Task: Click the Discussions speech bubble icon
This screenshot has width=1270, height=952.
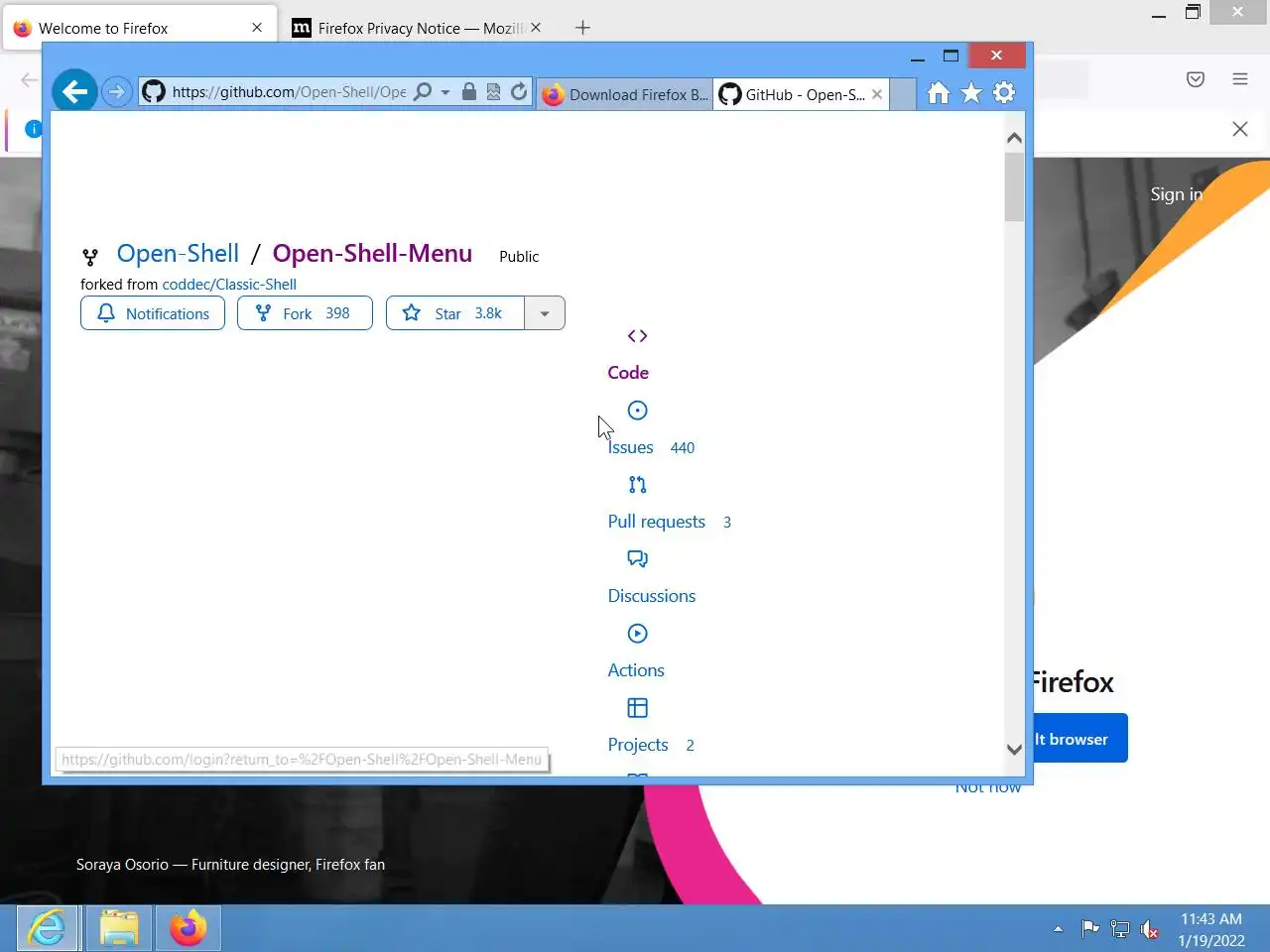Action: point(638,559)
